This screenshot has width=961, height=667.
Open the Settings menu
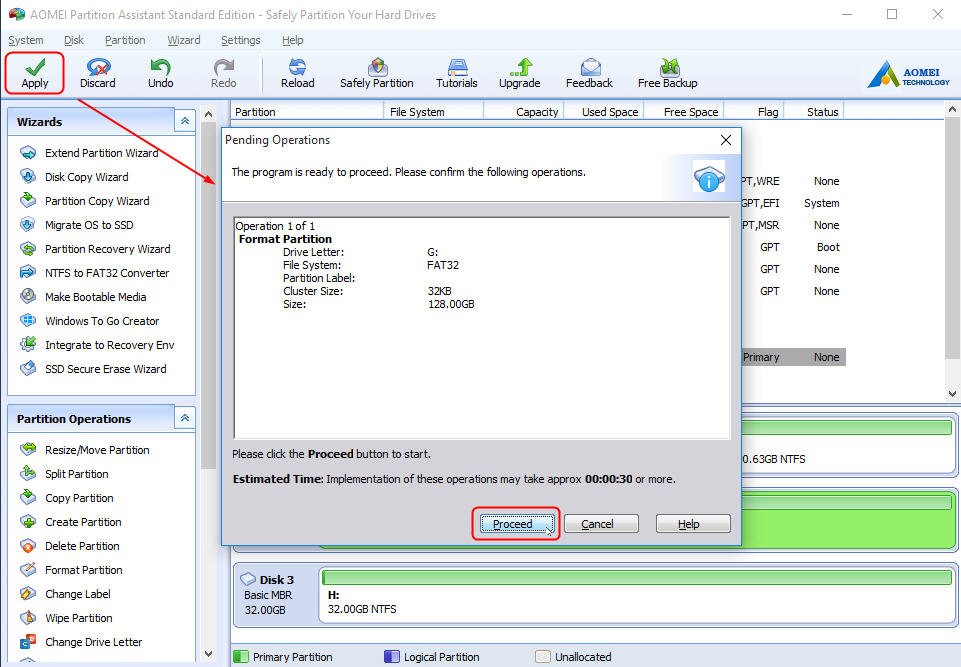[241, 40]
